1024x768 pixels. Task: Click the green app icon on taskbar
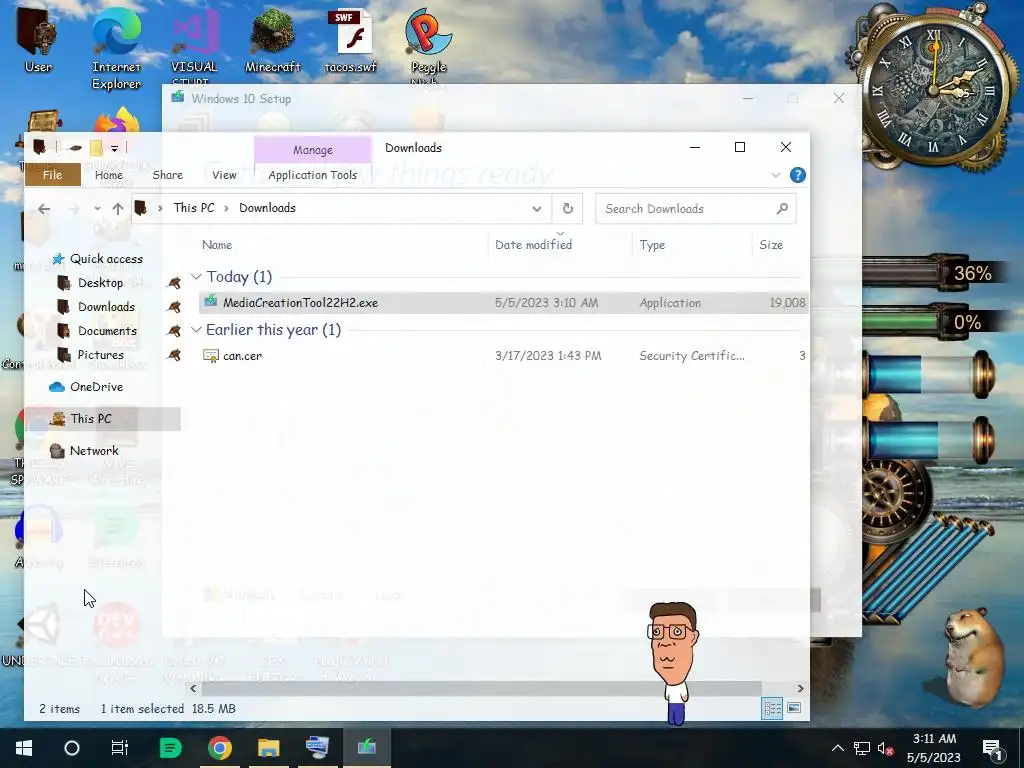(x=170, y=748)
